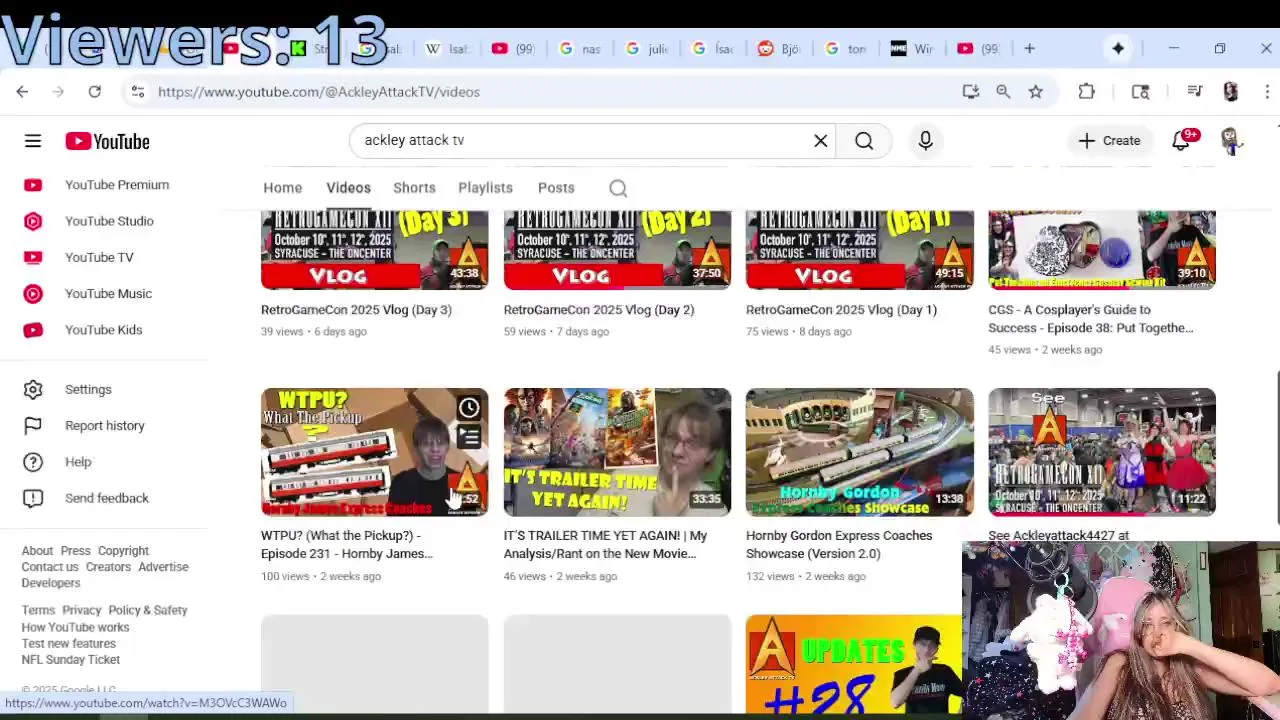Open the YouTube guide hamburger menu
Viewport: 1280px width, 720px height.
pyautogui.click(x=33, y=141)
